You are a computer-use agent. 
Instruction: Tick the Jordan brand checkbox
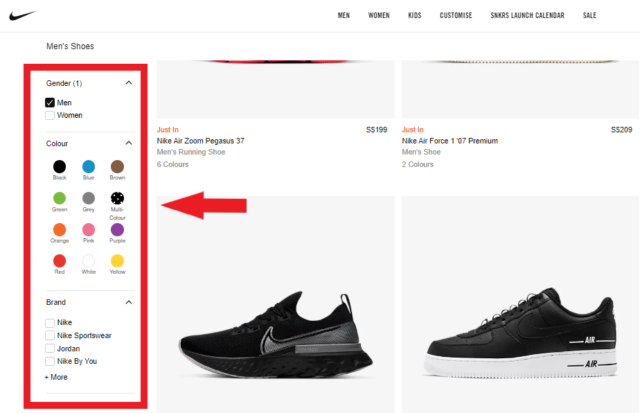click(x=50, y=348)
